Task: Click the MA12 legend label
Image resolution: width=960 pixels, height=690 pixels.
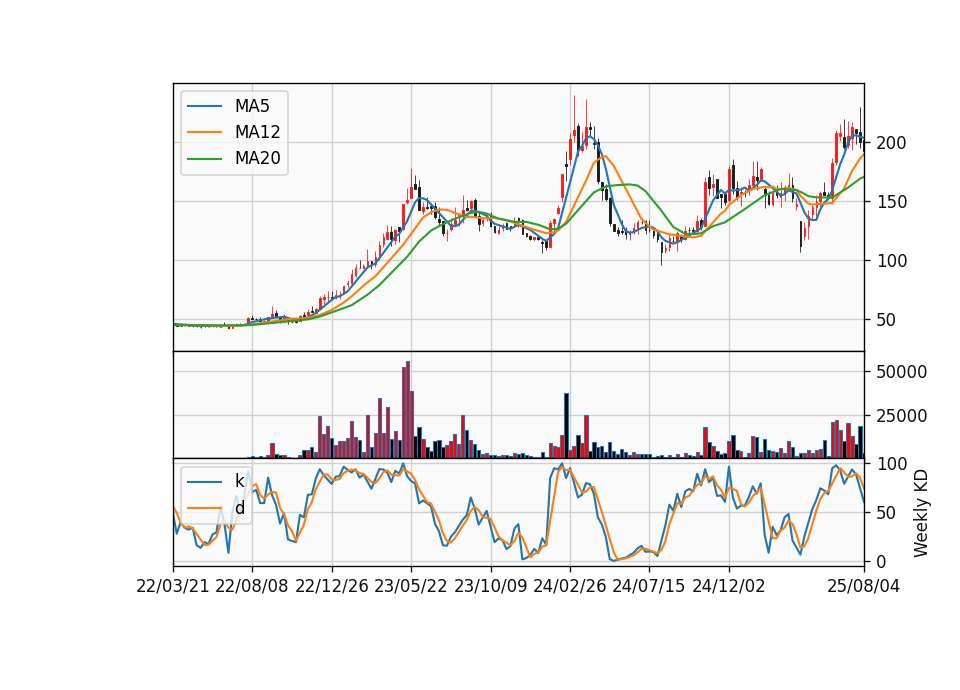Action: tap(257, 132)
